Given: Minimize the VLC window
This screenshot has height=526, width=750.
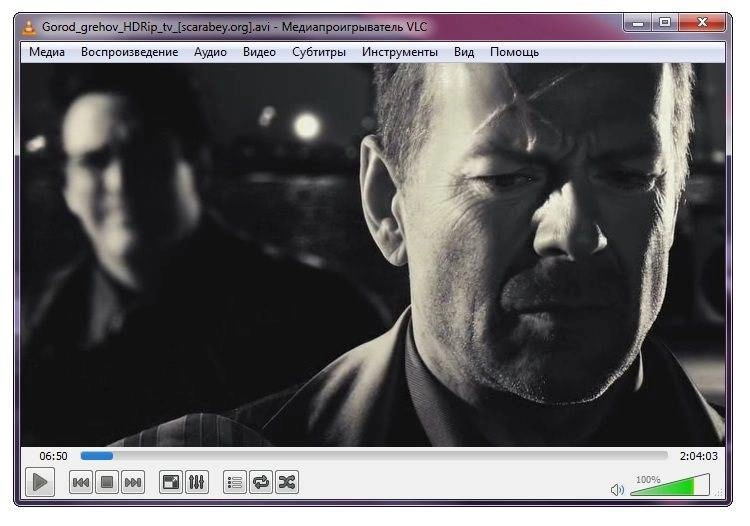Looking at the screenshot, I should 638,22.
